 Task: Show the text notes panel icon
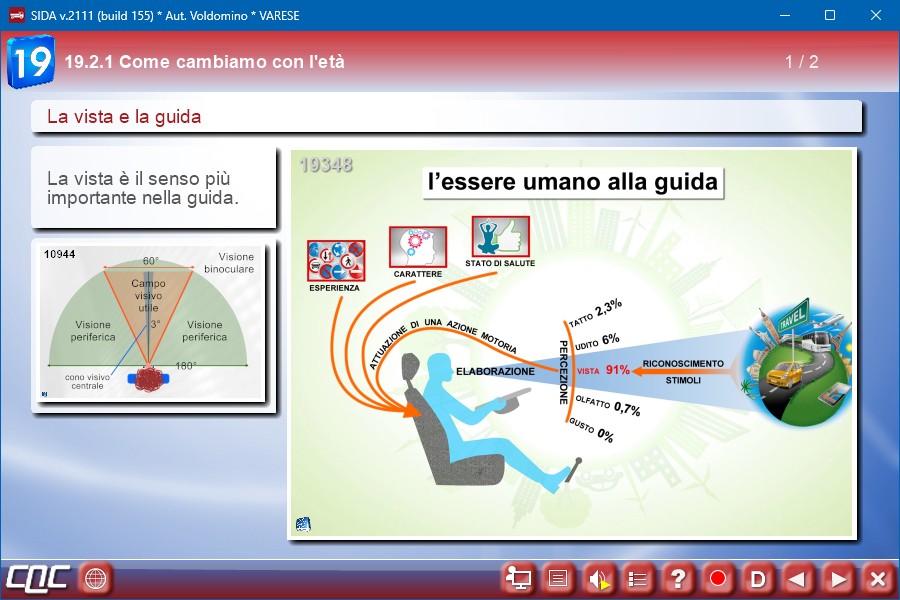pyautogui.click(x=558, y=578)
